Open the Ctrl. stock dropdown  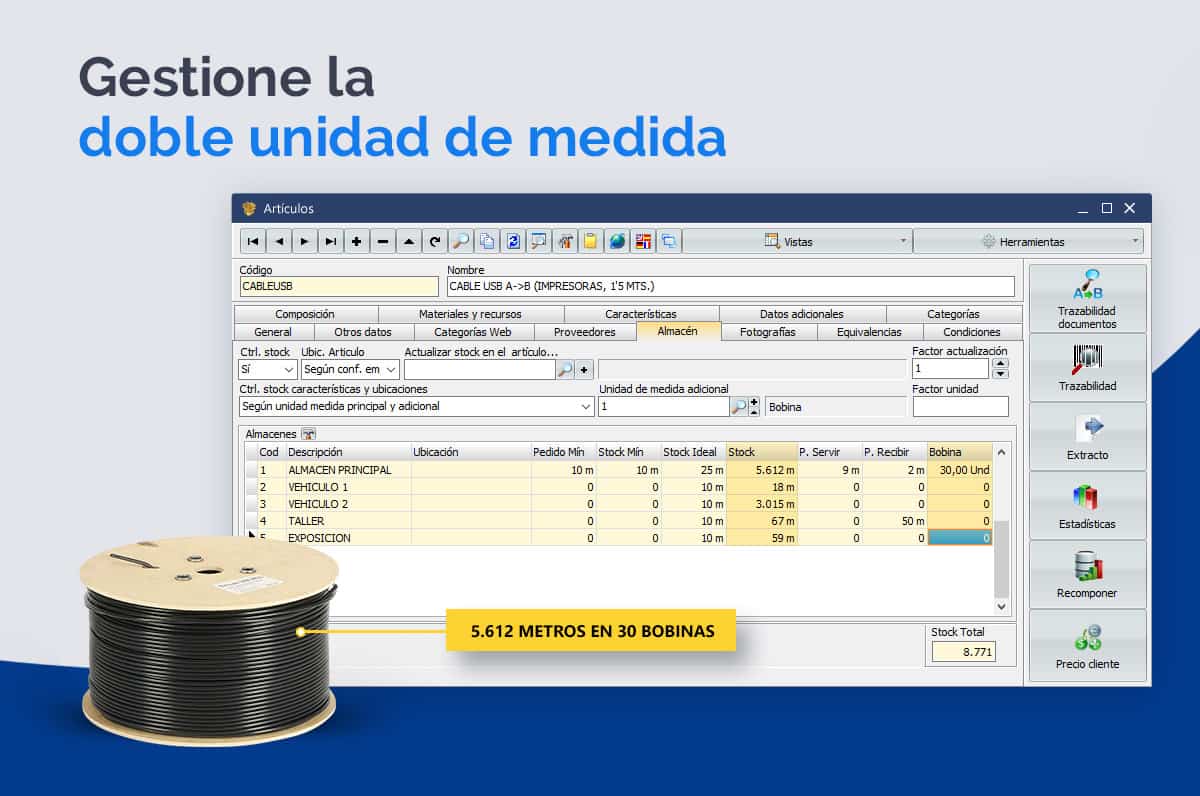[x=268, y=370]
